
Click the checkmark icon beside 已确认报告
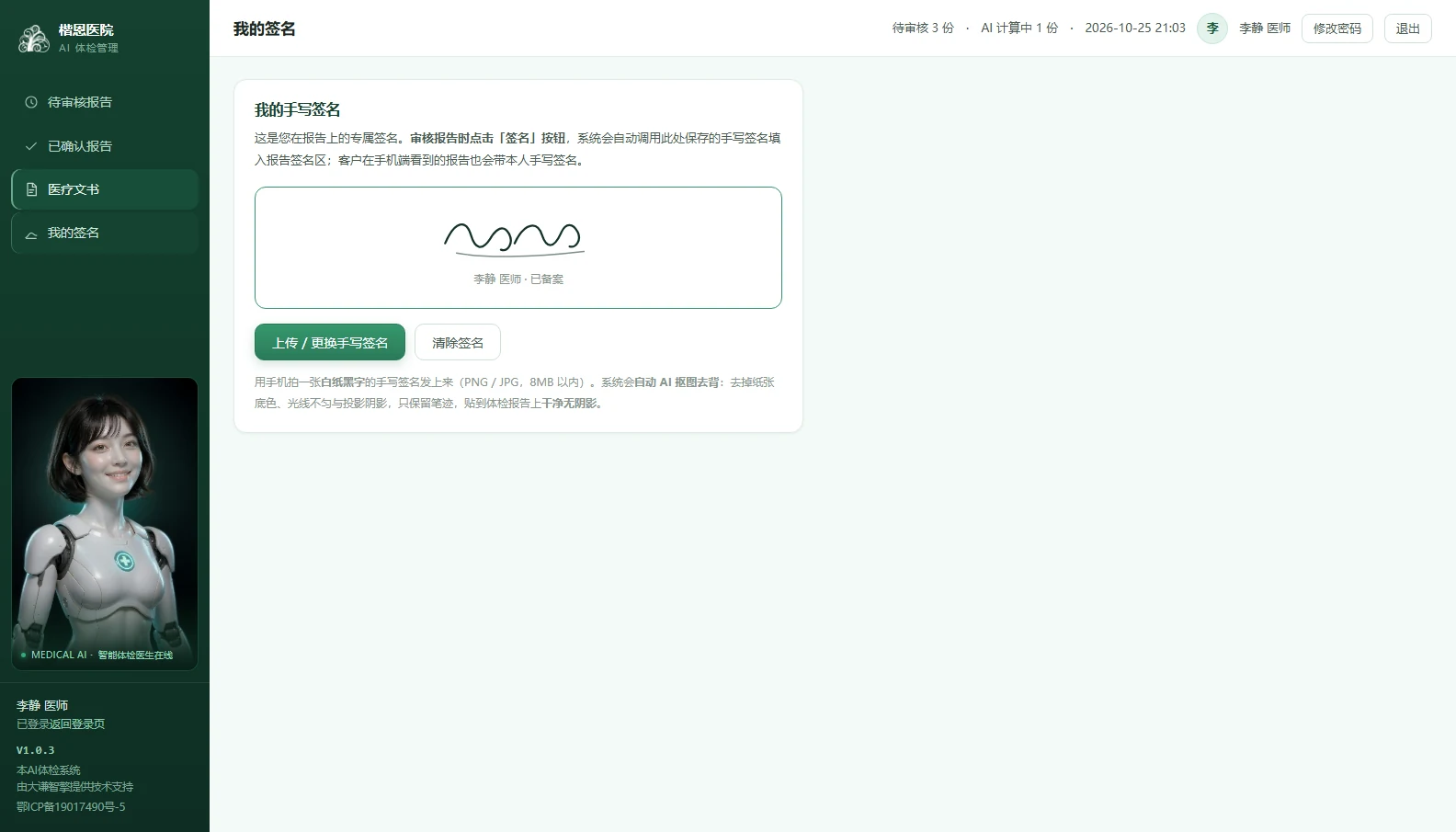tap(31, 146)
